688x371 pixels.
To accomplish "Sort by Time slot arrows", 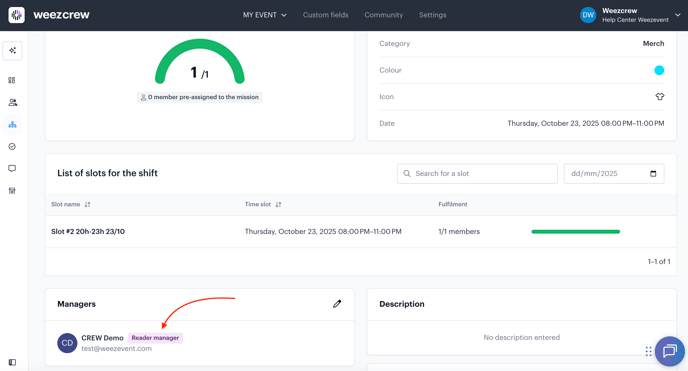I will 278,204.
